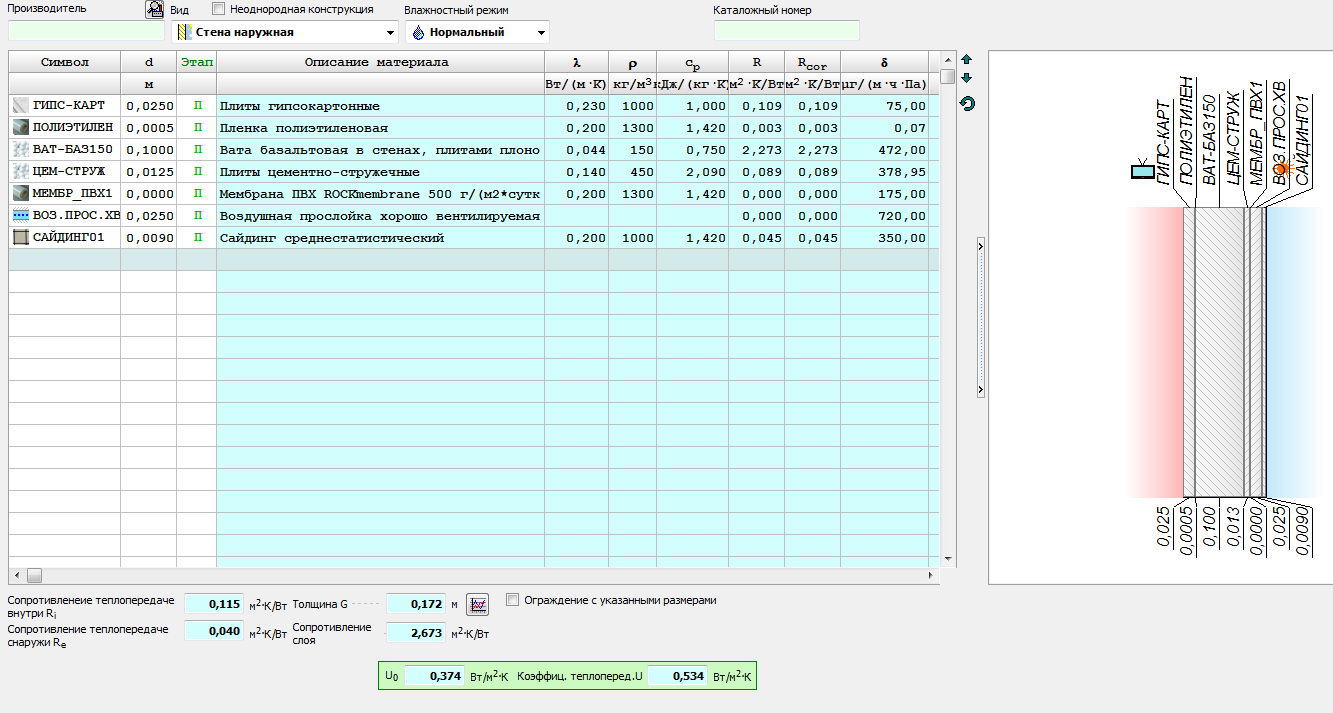Enable the Неоднородная конструкция checkbox
The width and height of the screenshot is (1333, 713).
pyautogui.click(x=219, y=9)
